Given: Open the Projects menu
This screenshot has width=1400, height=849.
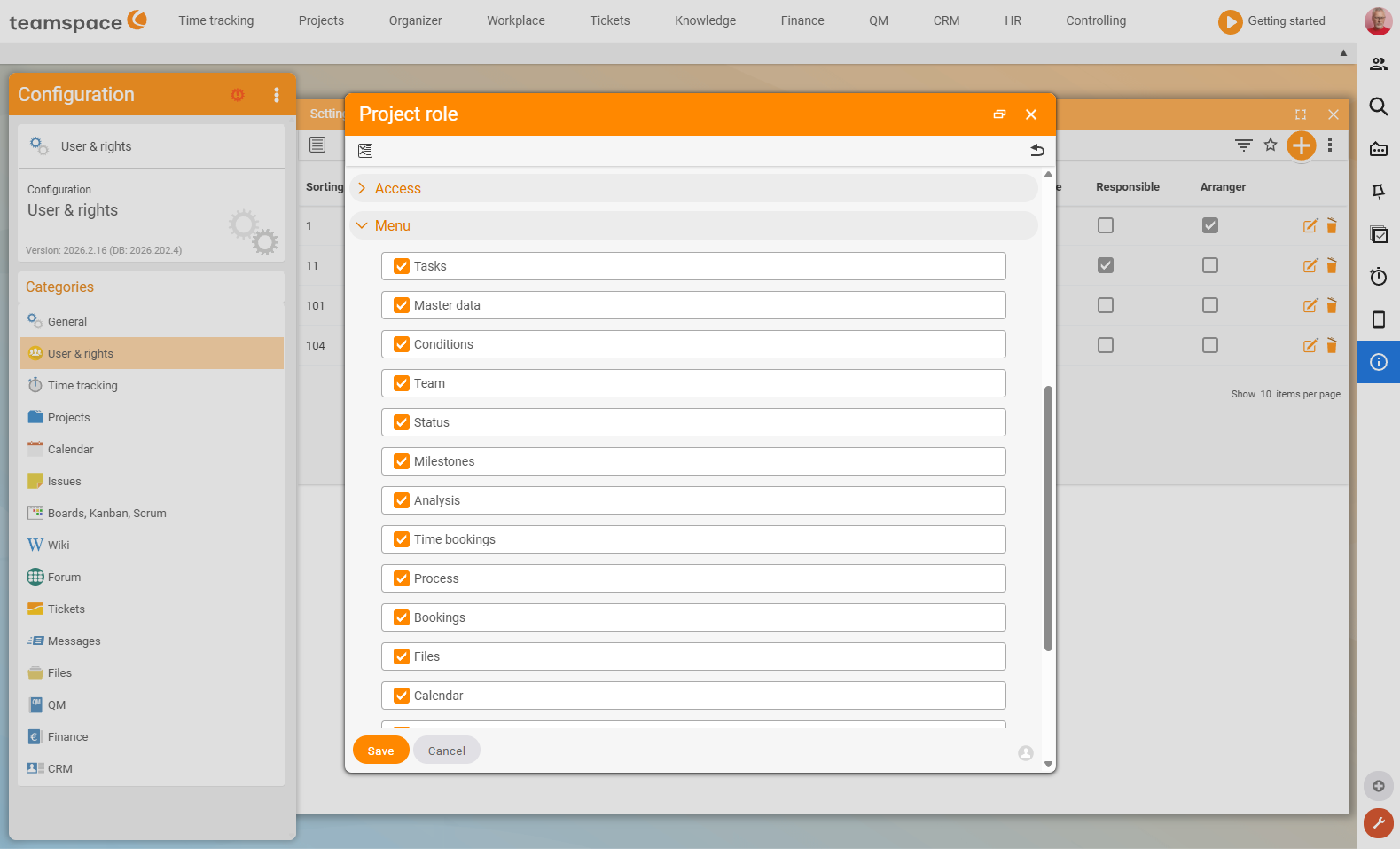Looking at the screenshot, I should pos(321,20).
